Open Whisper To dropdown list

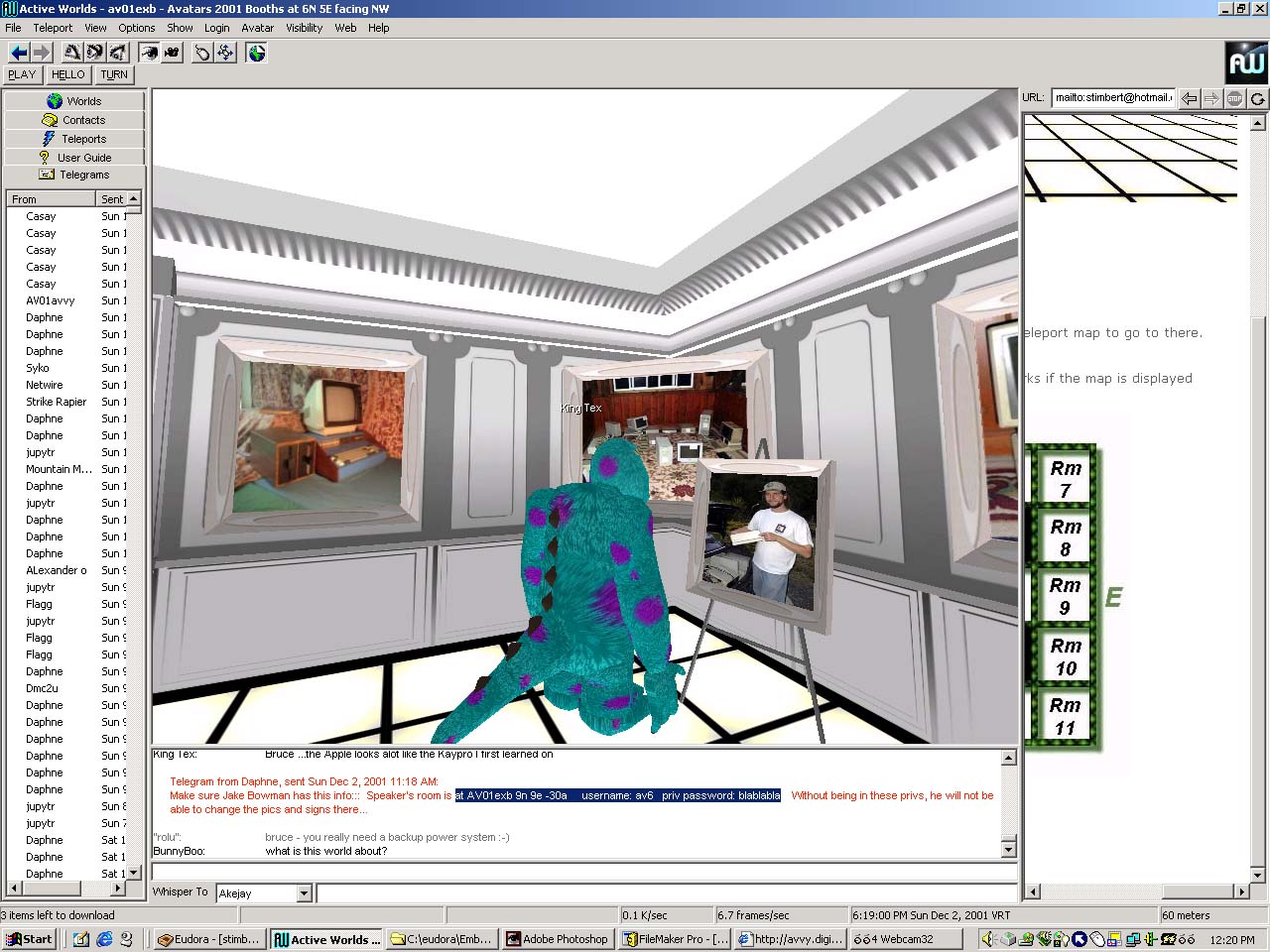tap(304, 893)
